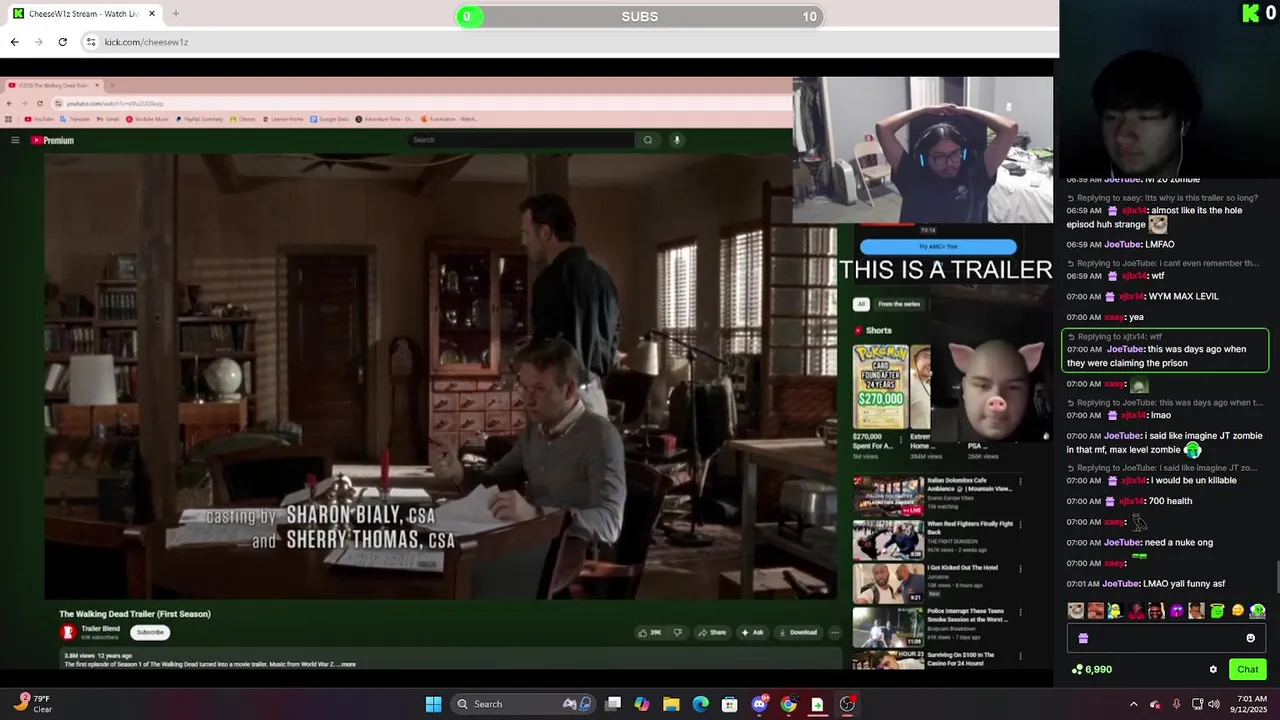
Task: Click the purple heart-eyes emote
Action: [x=1177, y=611]
